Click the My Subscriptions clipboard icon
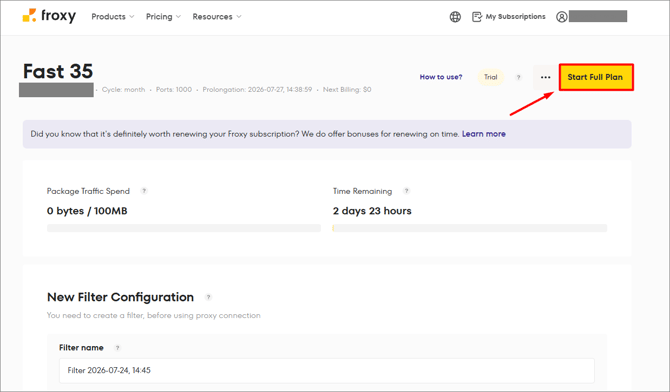This screenshot has height=392, width=670. point(476,17)
